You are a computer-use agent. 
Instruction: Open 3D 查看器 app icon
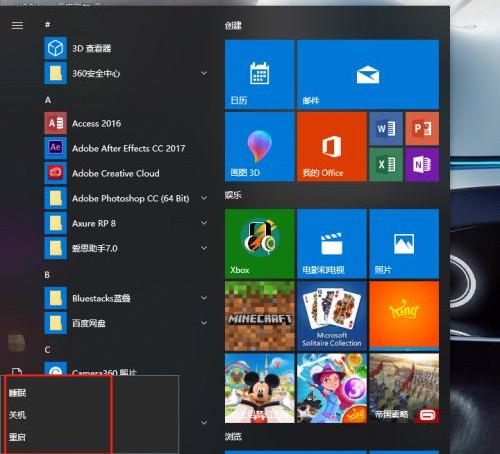pos(55,48)
